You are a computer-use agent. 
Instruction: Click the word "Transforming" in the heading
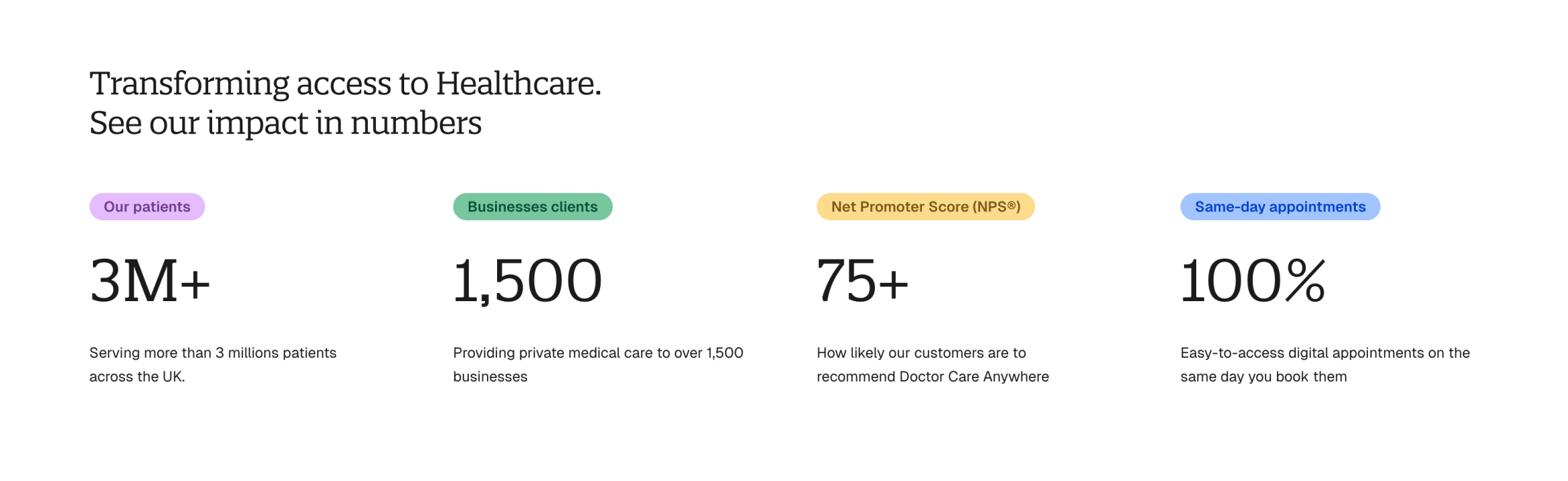189,84
